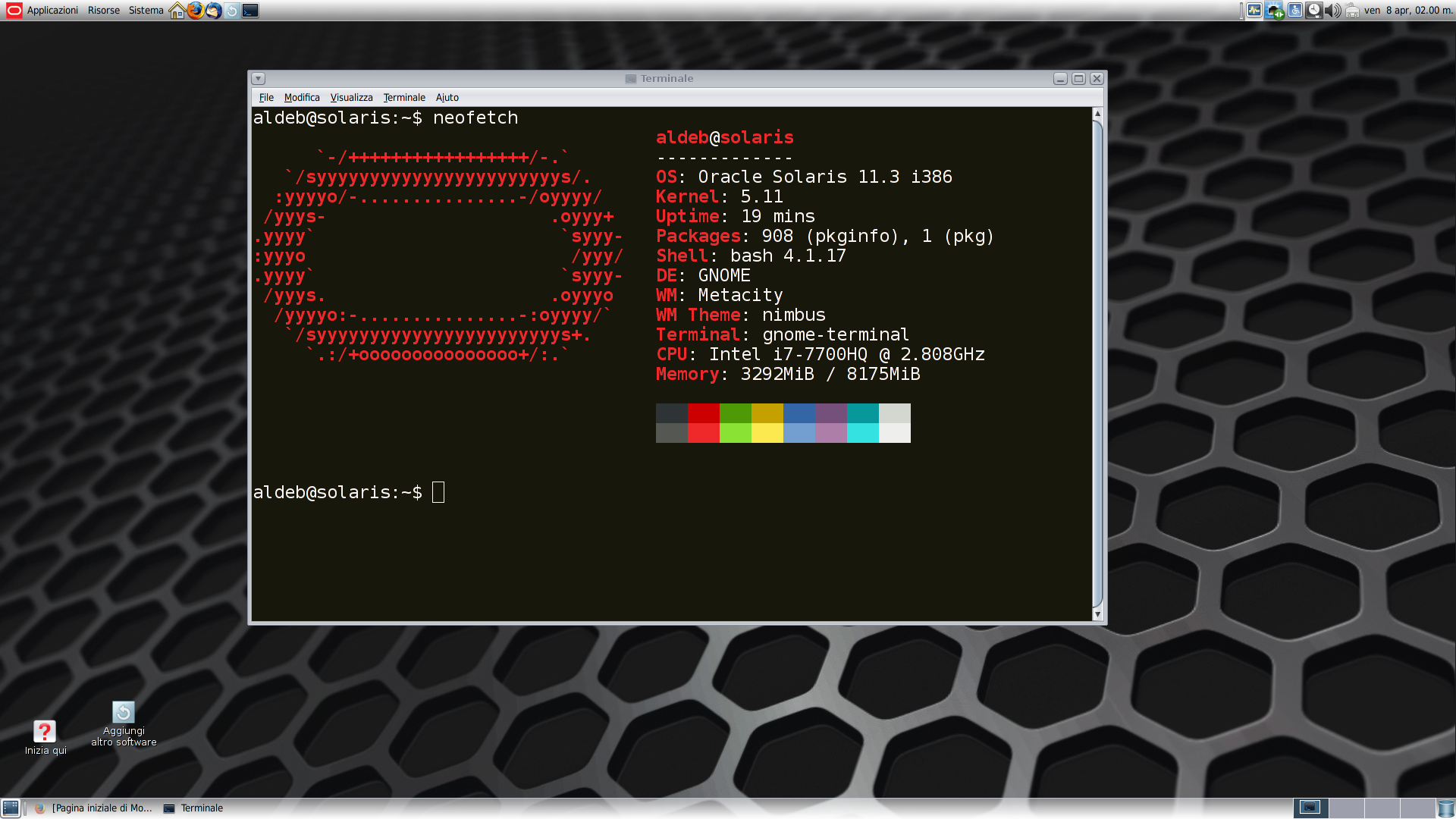The height and width of the screenshot is (819, 1456).
Task: Click the 'Metacity' WM value
Action: (740, 295)
